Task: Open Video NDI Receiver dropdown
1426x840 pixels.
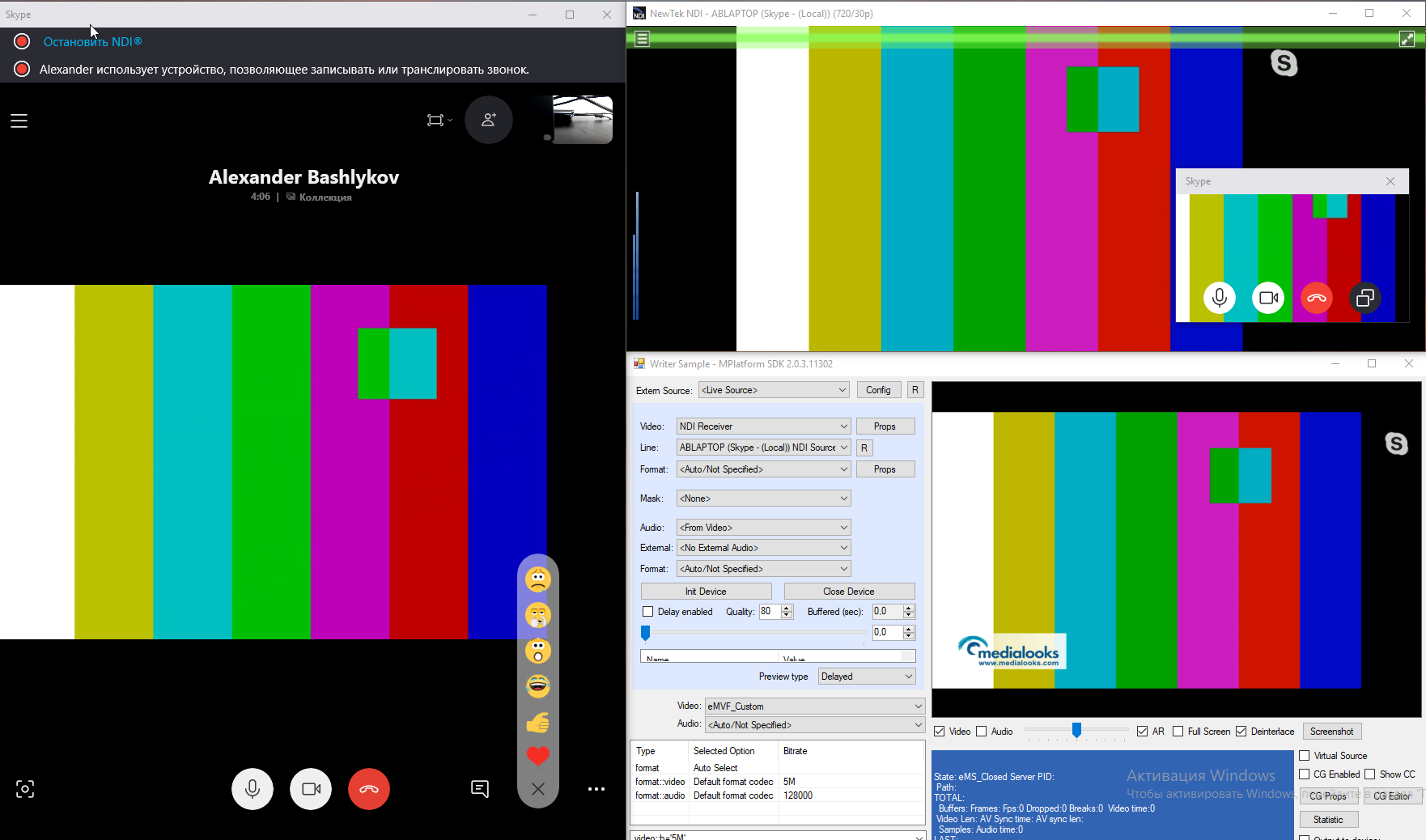Action: tap(763, 426)
